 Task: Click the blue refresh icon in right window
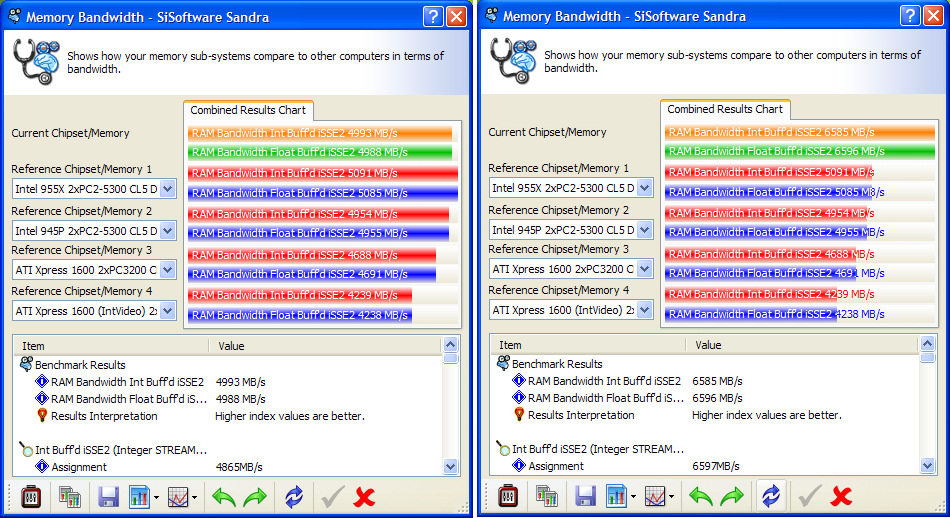(x=770, y=496)
